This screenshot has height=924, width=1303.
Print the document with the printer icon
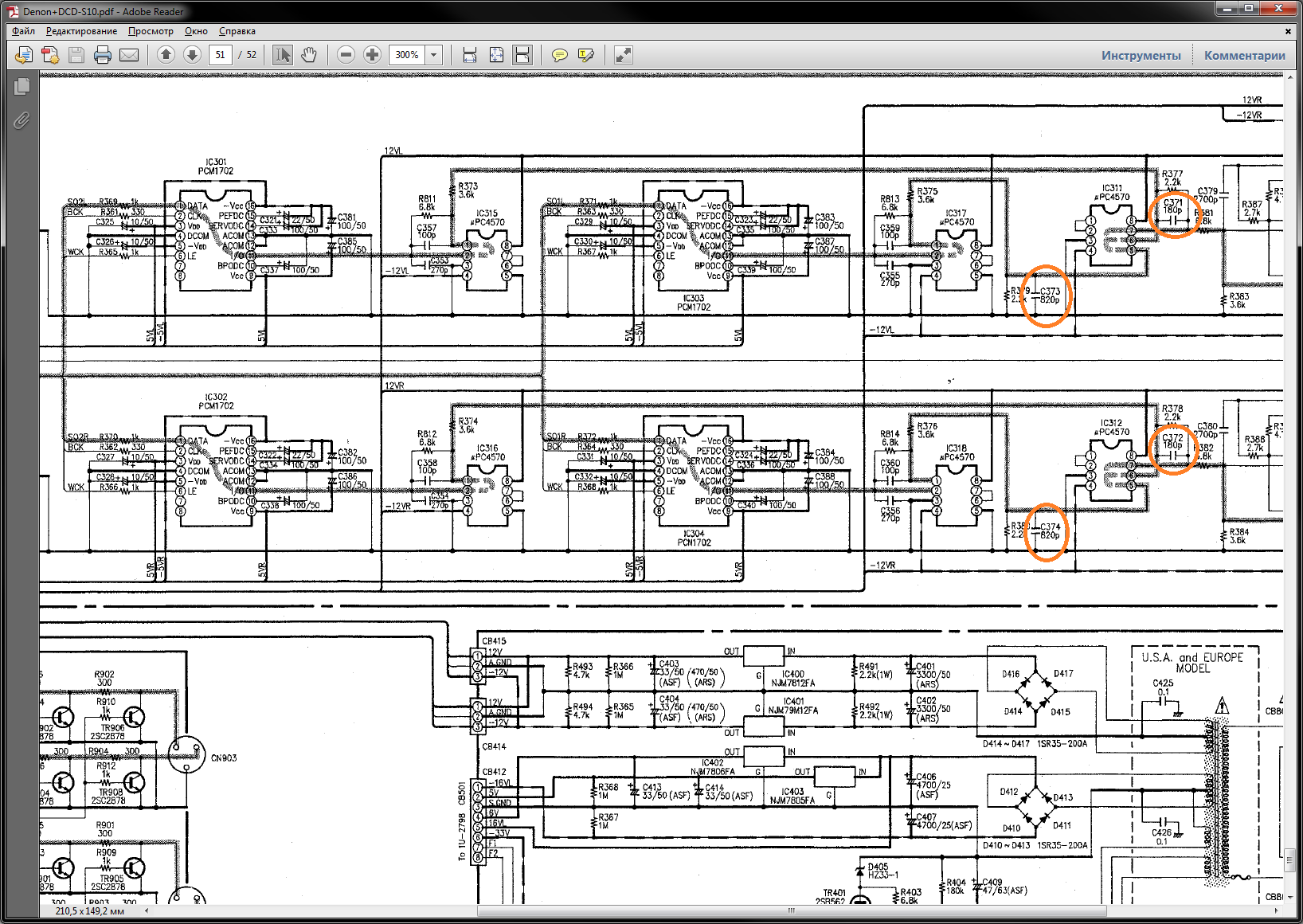(x=103, y=55)
